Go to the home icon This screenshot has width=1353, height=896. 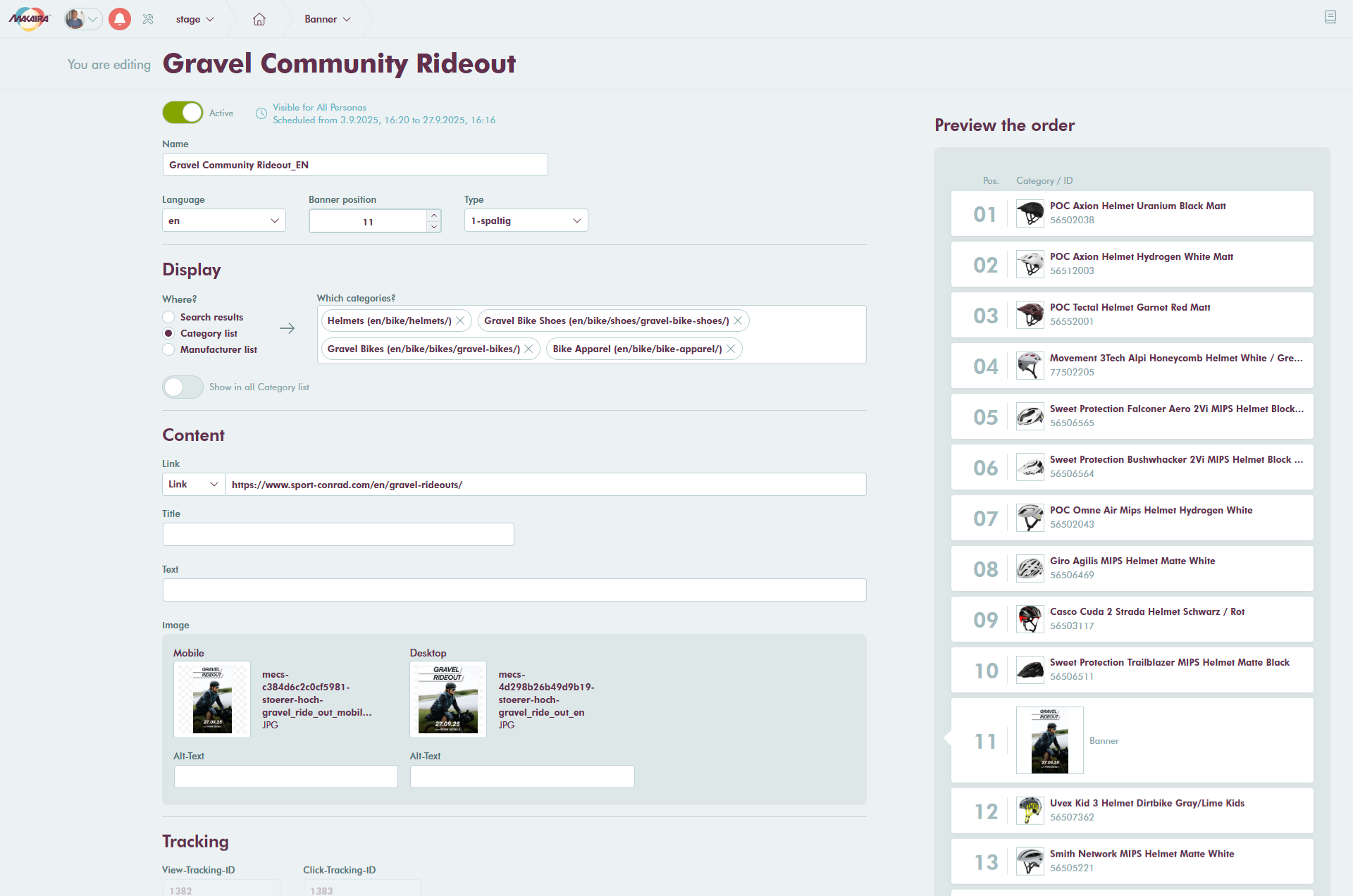pyautogui.click(x=259, y=19)
